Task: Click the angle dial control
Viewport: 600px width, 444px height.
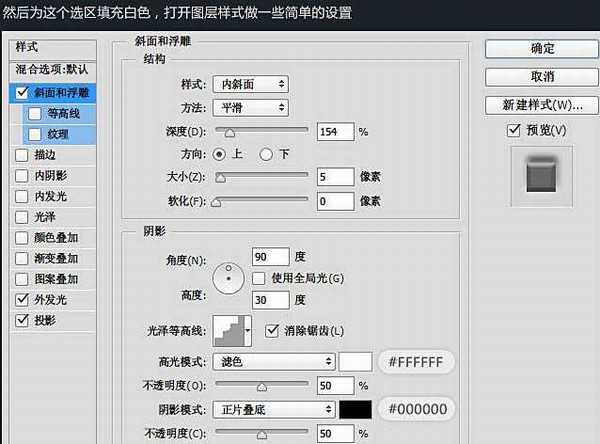Action: point(231,279)
